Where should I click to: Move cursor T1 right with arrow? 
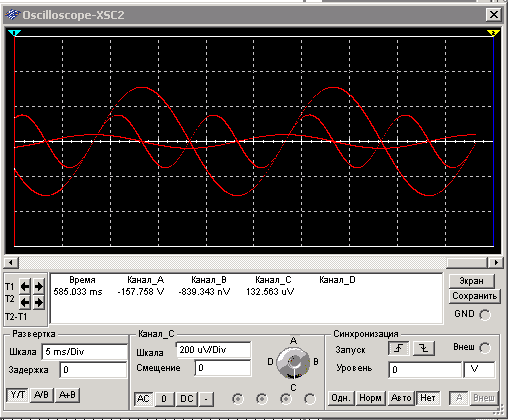click(x=39, y=286)
